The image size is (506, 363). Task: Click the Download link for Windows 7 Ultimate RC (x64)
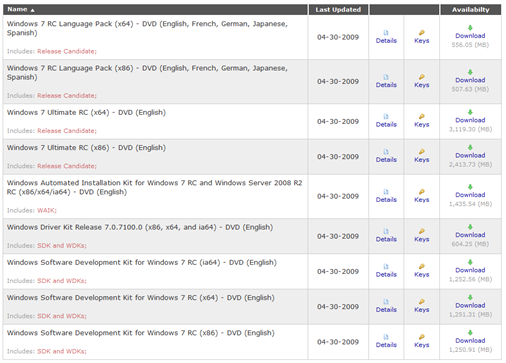pyautogui.click(x=470, y=120)
